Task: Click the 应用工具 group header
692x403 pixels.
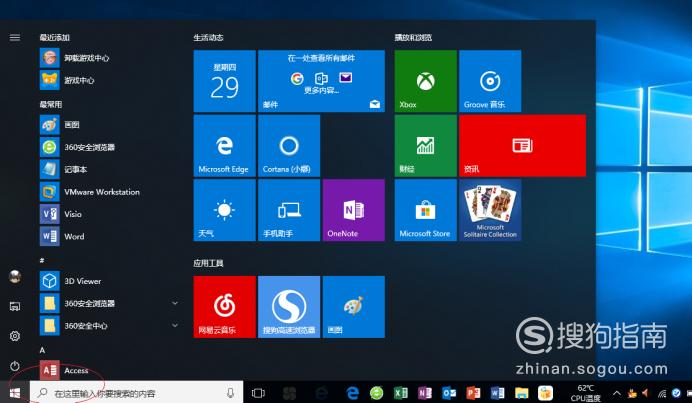Action: tap(208, 264)
